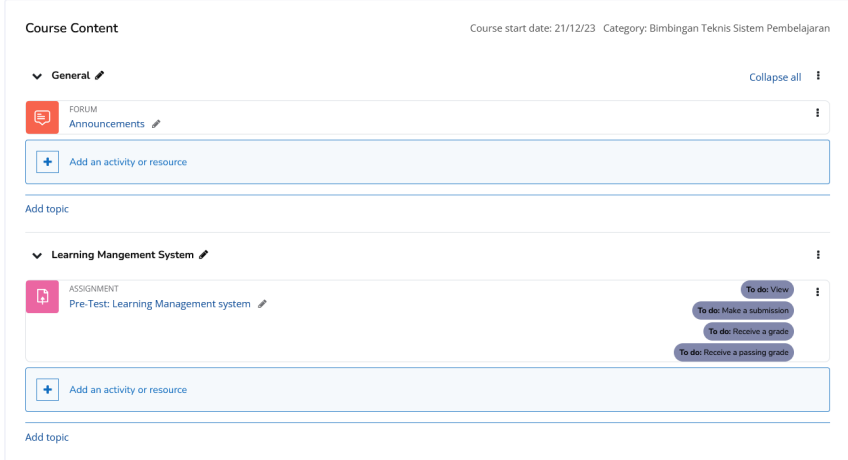Open Pre-Test assignment three-dot menu
This screenshot has height=460, width=848.
click(818, 292)
